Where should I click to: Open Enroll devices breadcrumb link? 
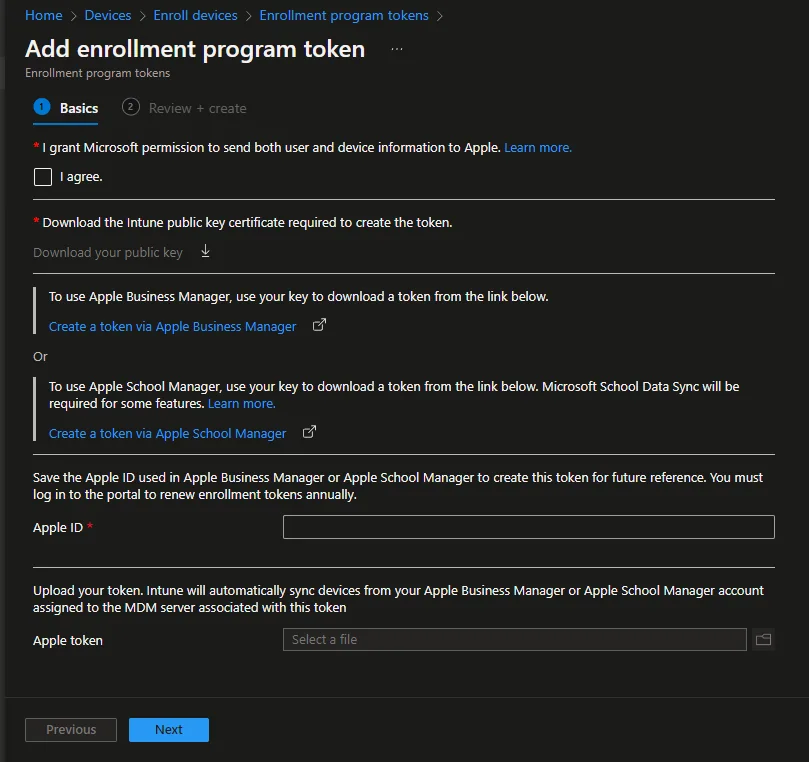pyautogui.click(x=196, y=15)
